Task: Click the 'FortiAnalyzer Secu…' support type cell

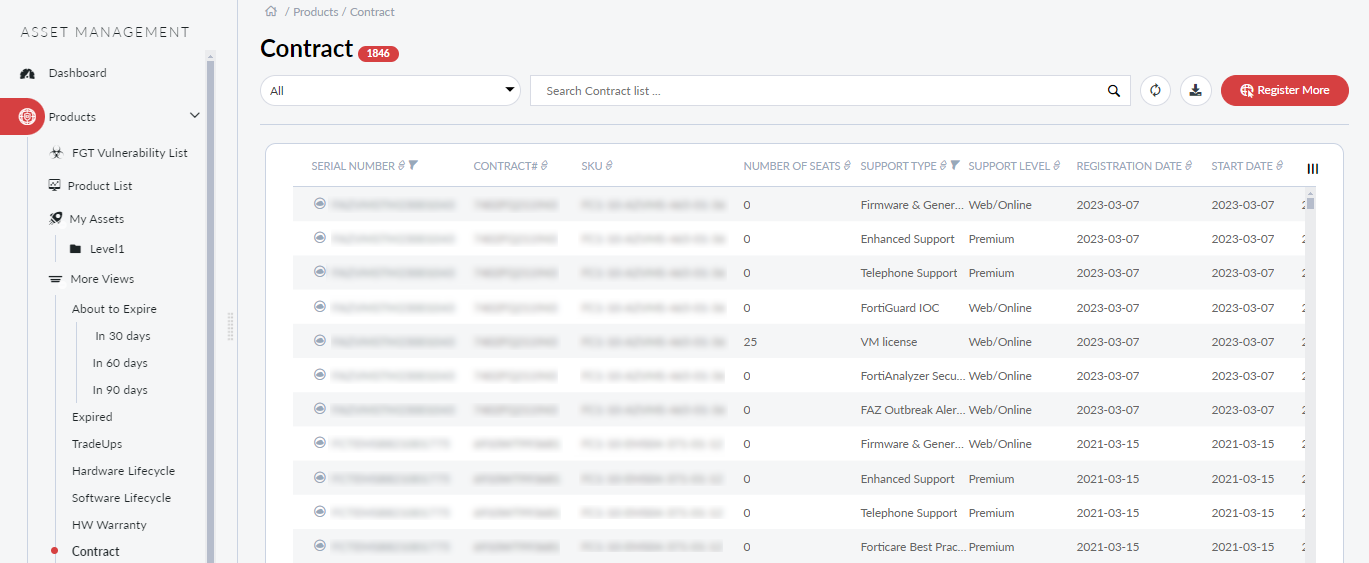Action: tap(913, 376)
